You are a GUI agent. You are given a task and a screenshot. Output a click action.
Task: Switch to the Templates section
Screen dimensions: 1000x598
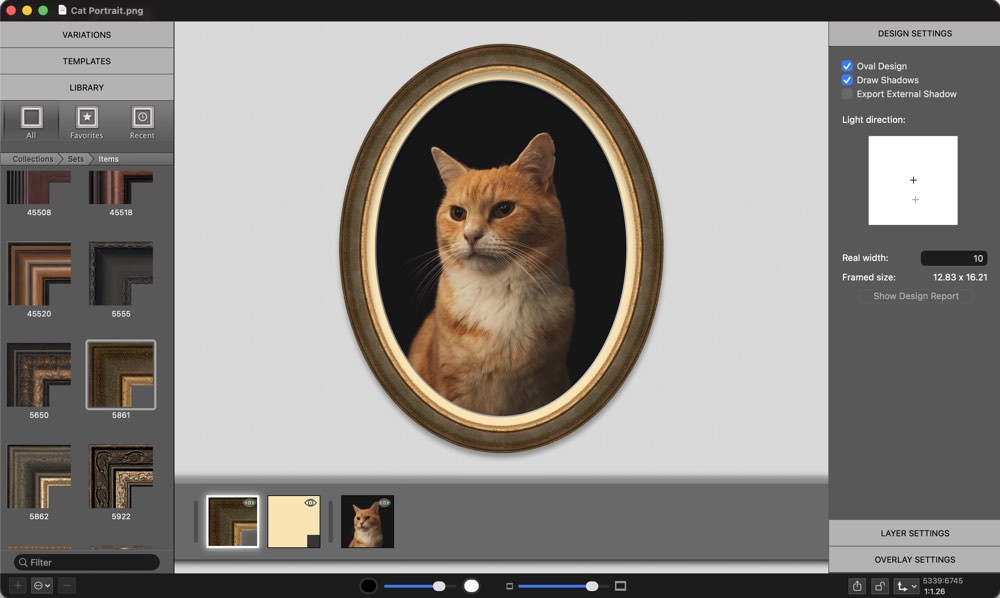pyautogui.click(x=86, y=60)
